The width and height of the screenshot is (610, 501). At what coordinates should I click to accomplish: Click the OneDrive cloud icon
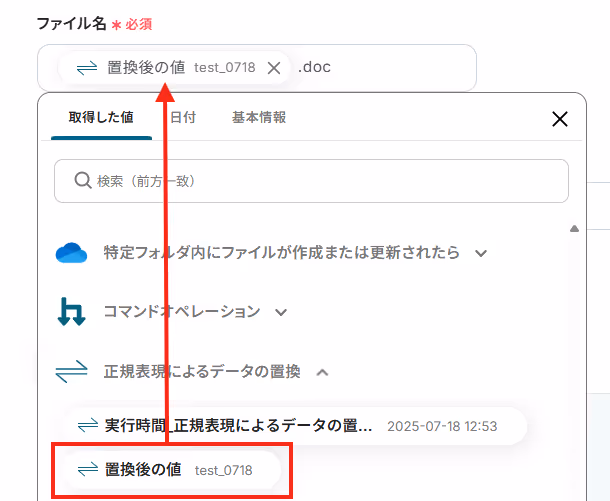(71, 253)
